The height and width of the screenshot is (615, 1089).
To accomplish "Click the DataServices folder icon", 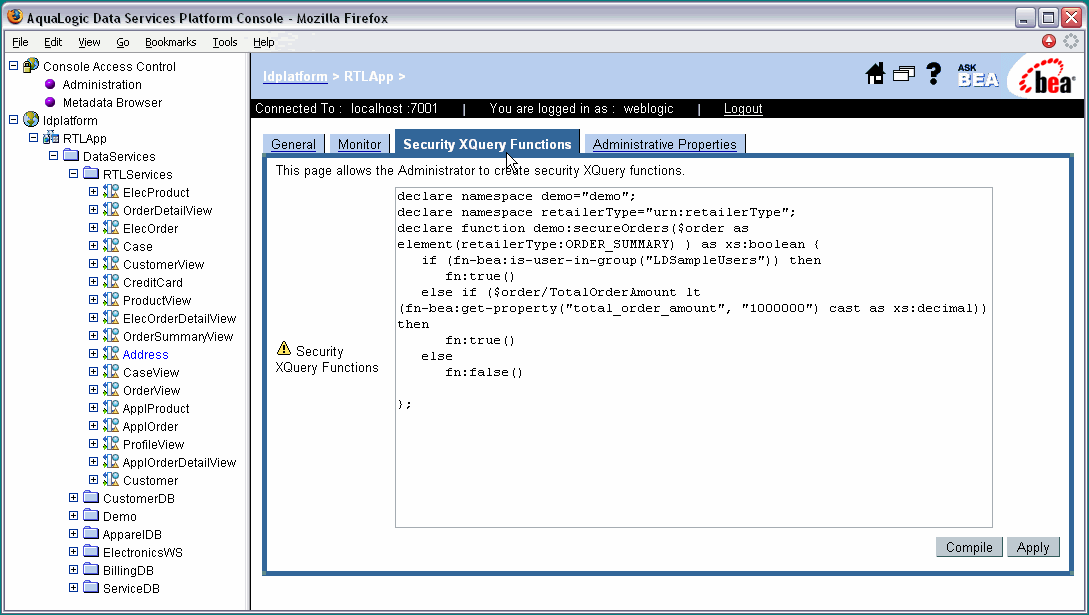I will coord(71,155).
